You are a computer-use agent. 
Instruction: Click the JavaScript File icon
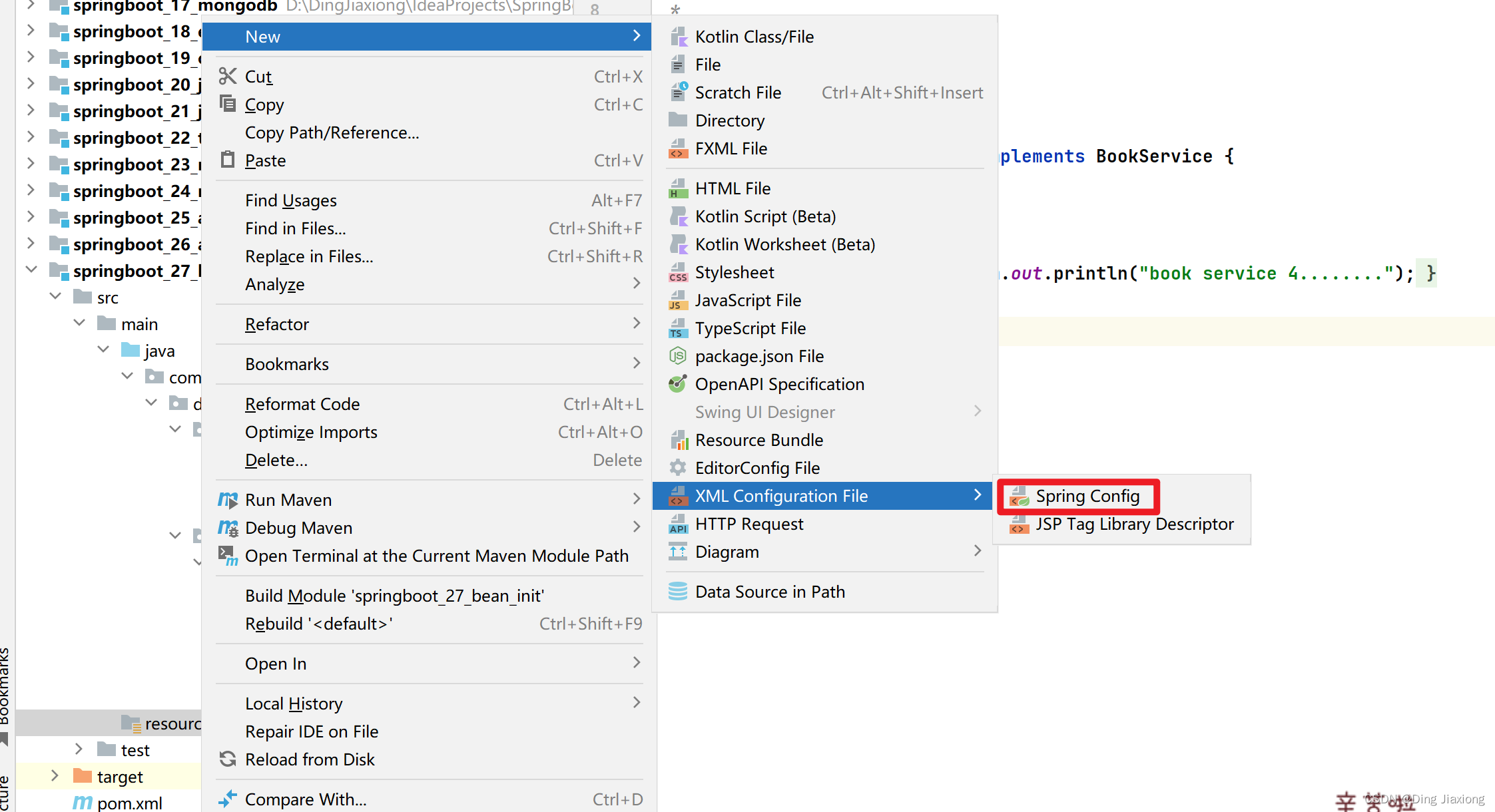pos(678,300)
